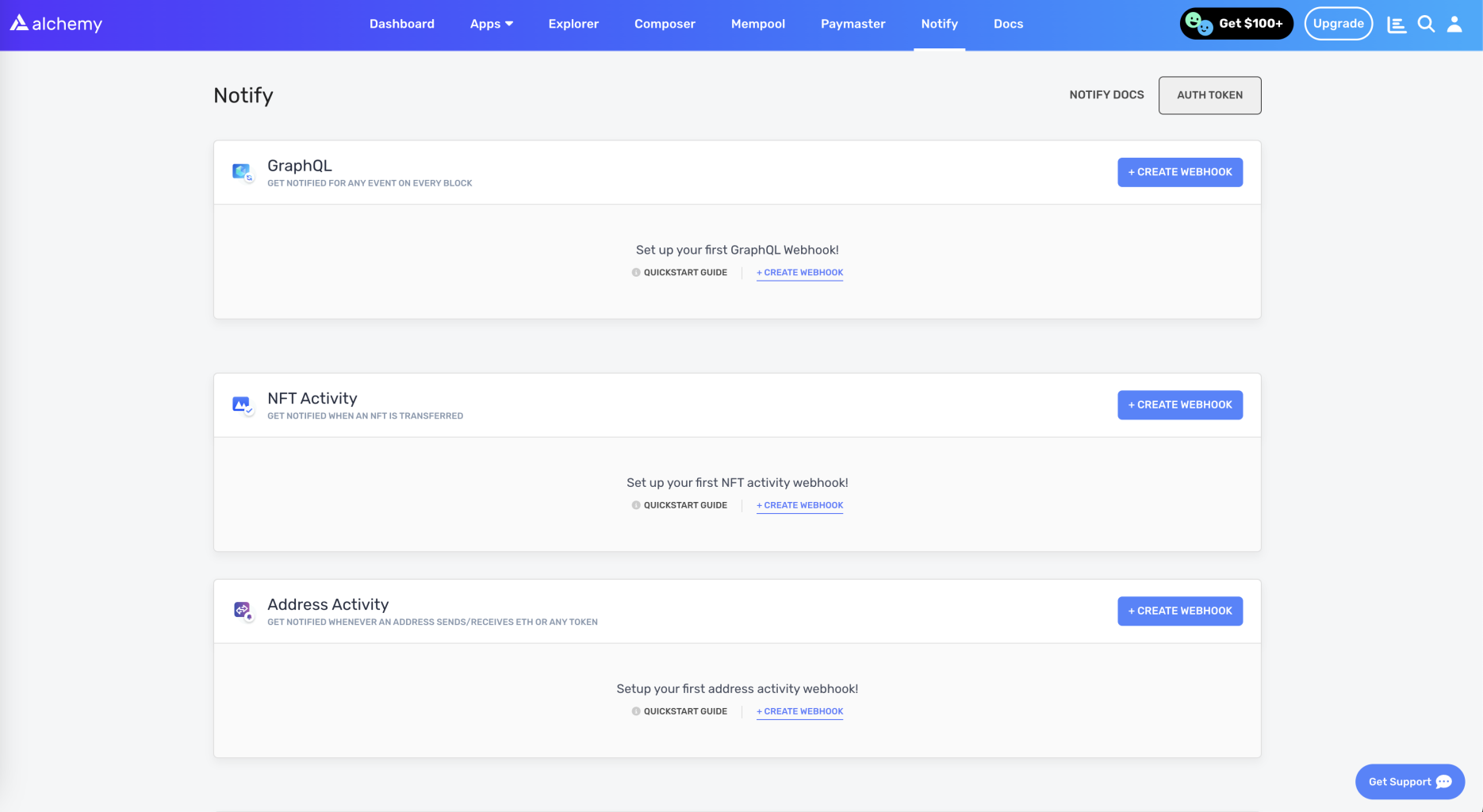Expand the Apps dropdown menu
The height and width of the screenshot is (812, 1483).
coord(492,24)
